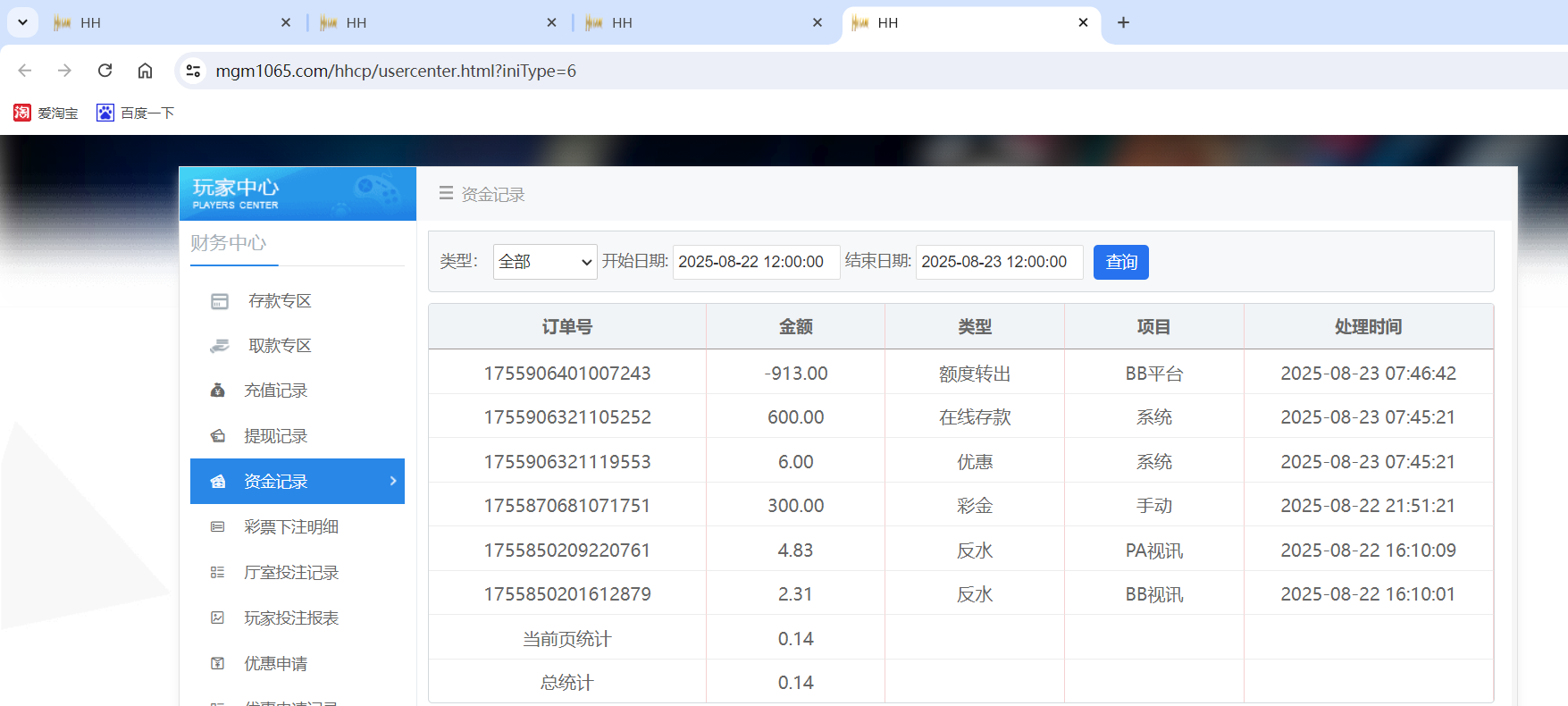1568x706 pixels.
Task: Click the browser address bar URL
Action: point(396,71)
